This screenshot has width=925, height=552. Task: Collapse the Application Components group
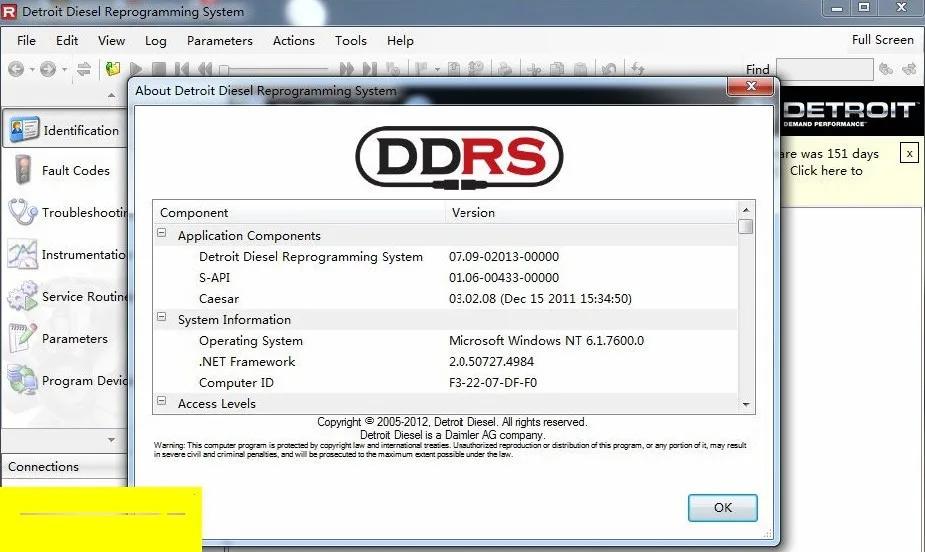tap(162, 233)
